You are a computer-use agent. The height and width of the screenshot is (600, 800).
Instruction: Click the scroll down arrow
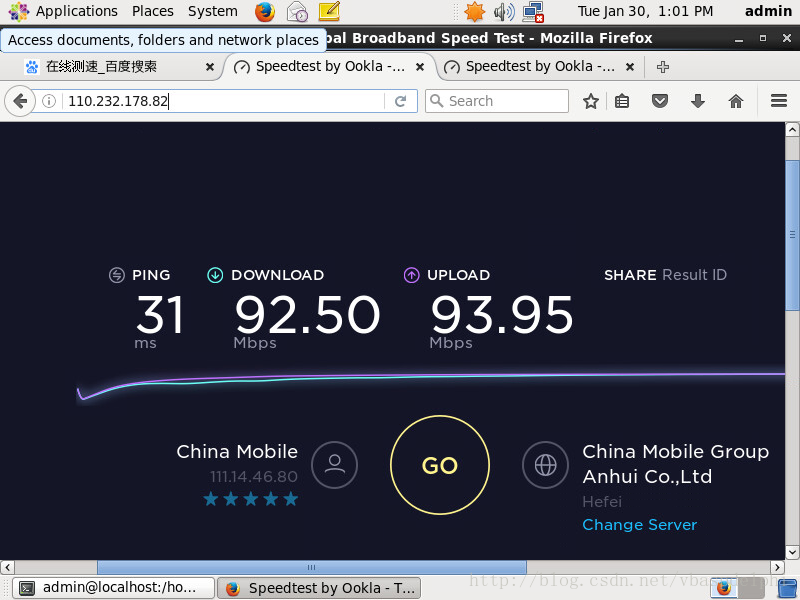792,552
